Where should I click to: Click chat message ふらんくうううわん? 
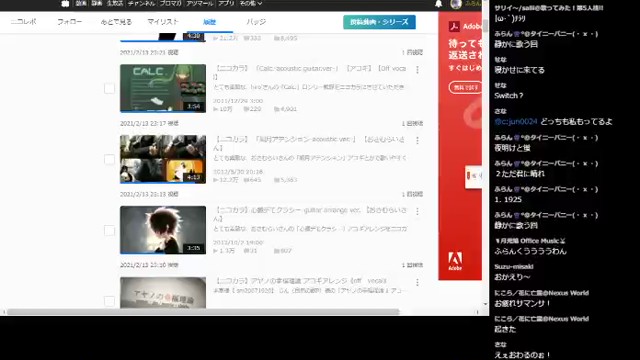coord(530,251)
